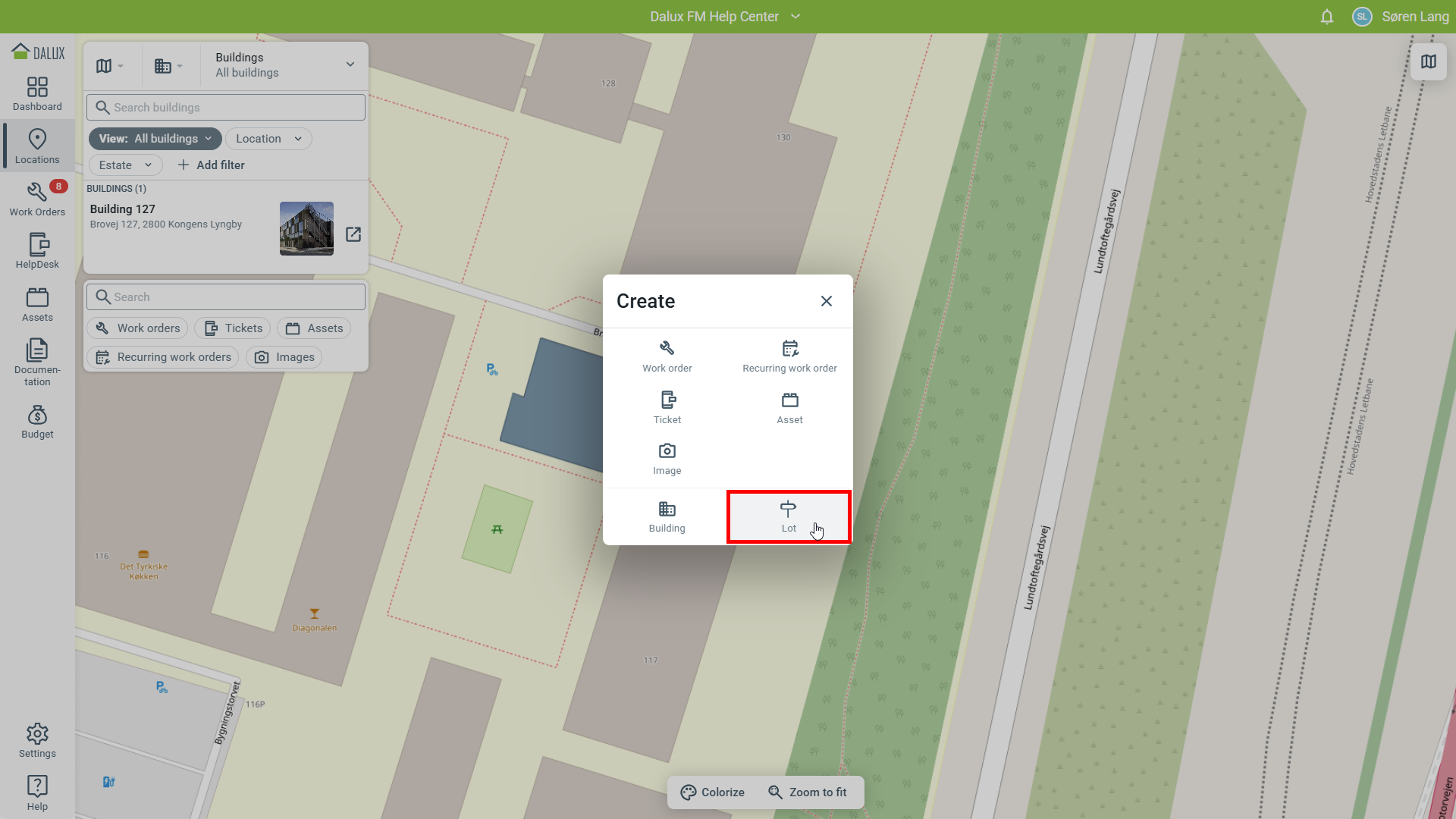Go to Work Orders in sidebar
Screen dimensions: 1456x819
37,199
